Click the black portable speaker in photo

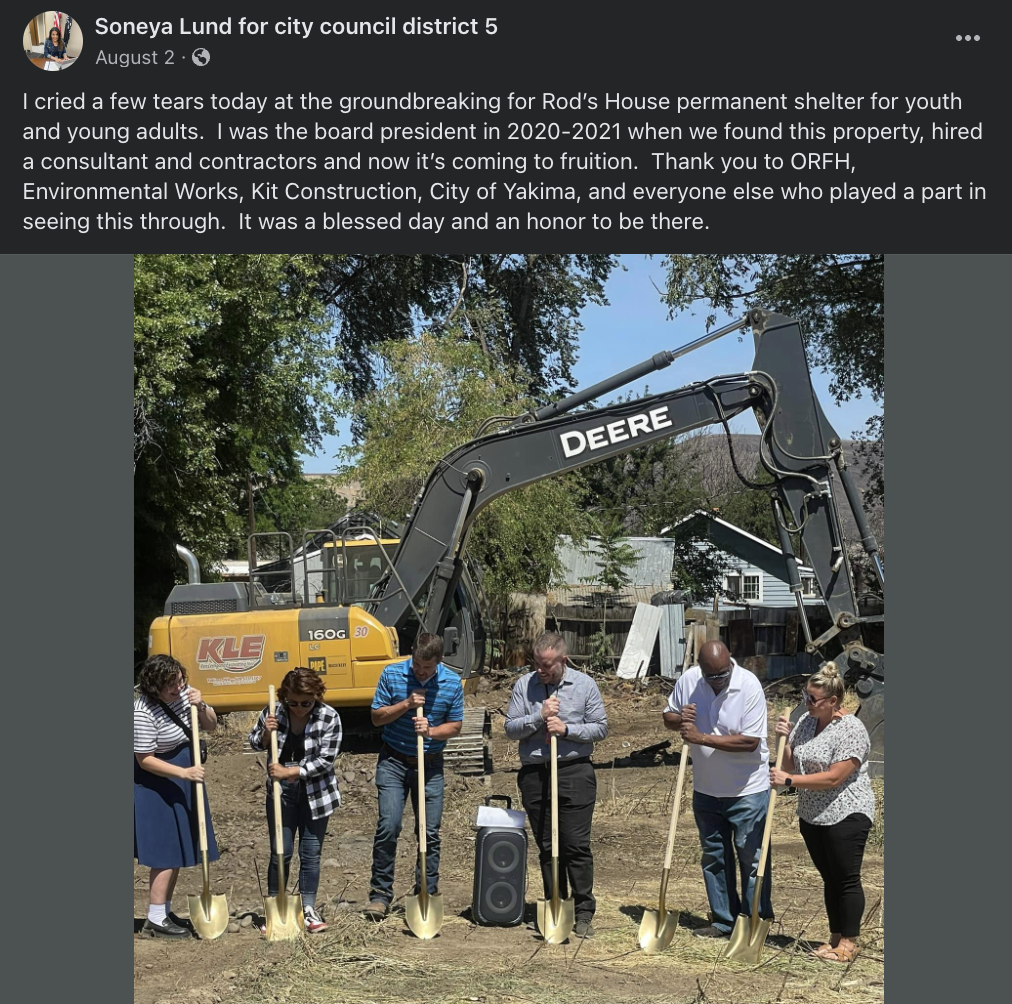click(x=500, y=865)
